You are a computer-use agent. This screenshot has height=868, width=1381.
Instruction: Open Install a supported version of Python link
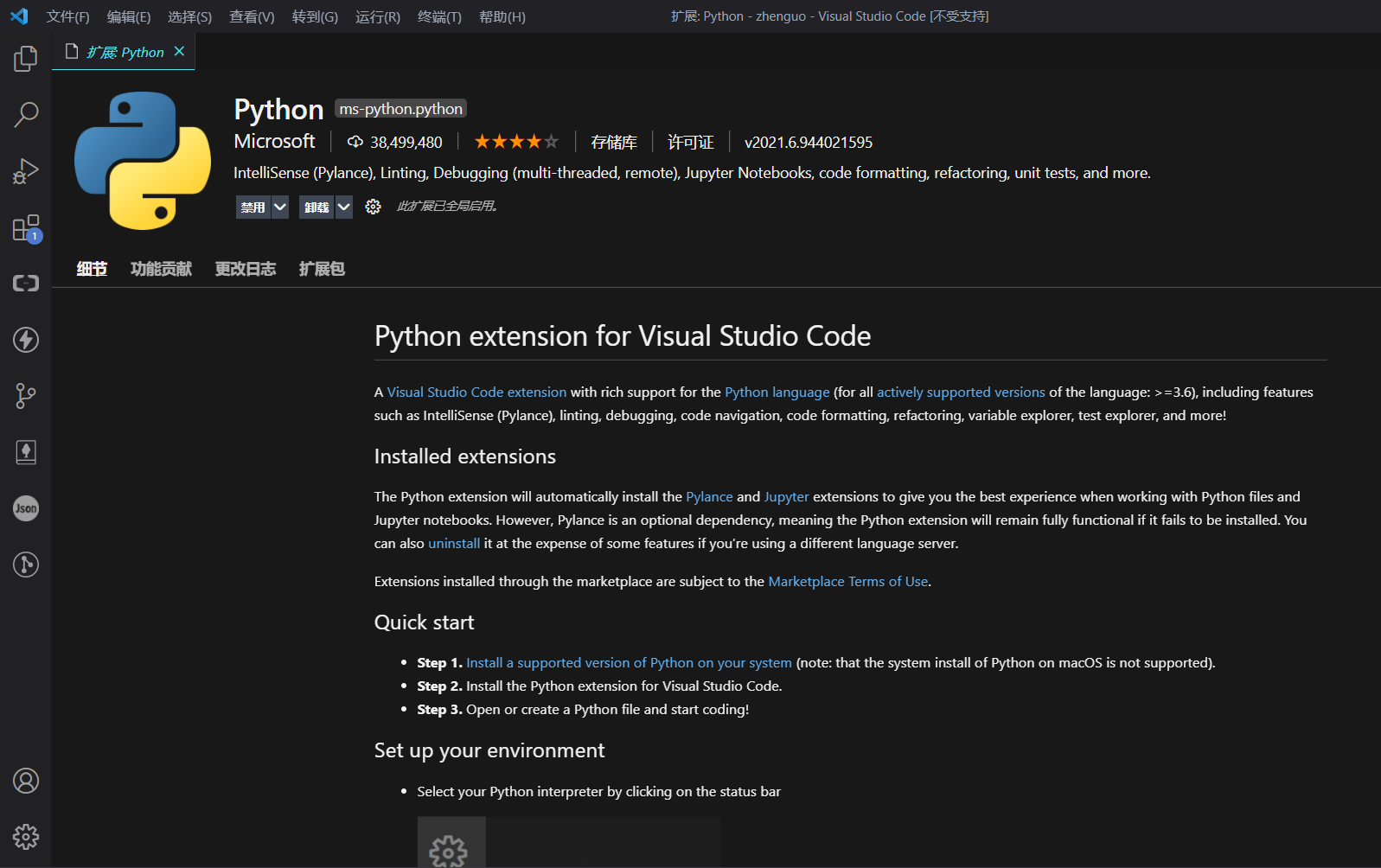(x=629, y=662)
